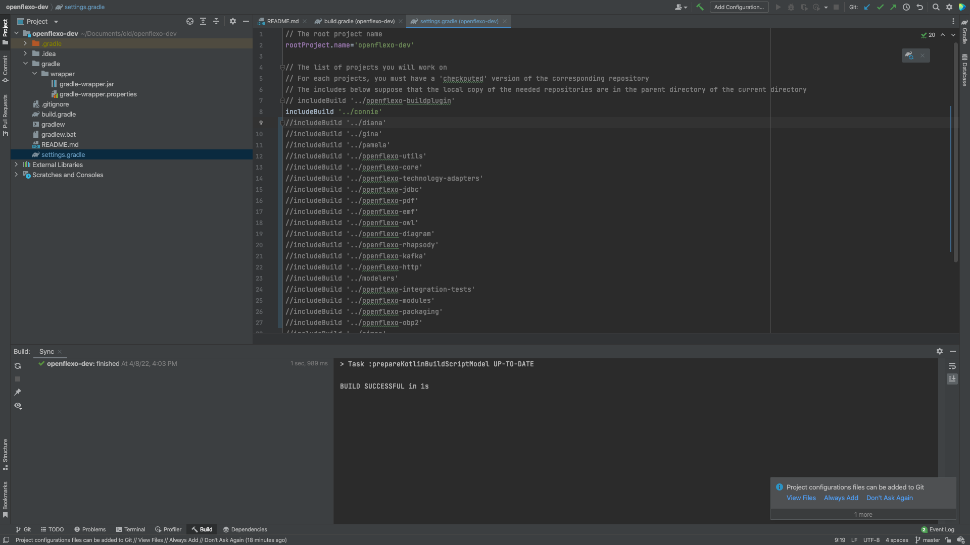Open the Problems tool window tab
The image size is (970, 545).
(90, 530)
